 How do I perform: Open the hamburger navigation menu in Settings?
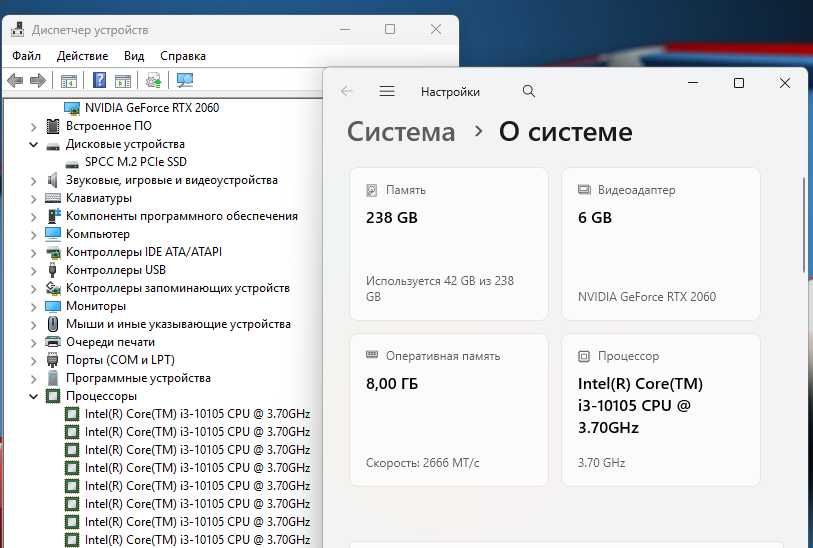(387, 91)
